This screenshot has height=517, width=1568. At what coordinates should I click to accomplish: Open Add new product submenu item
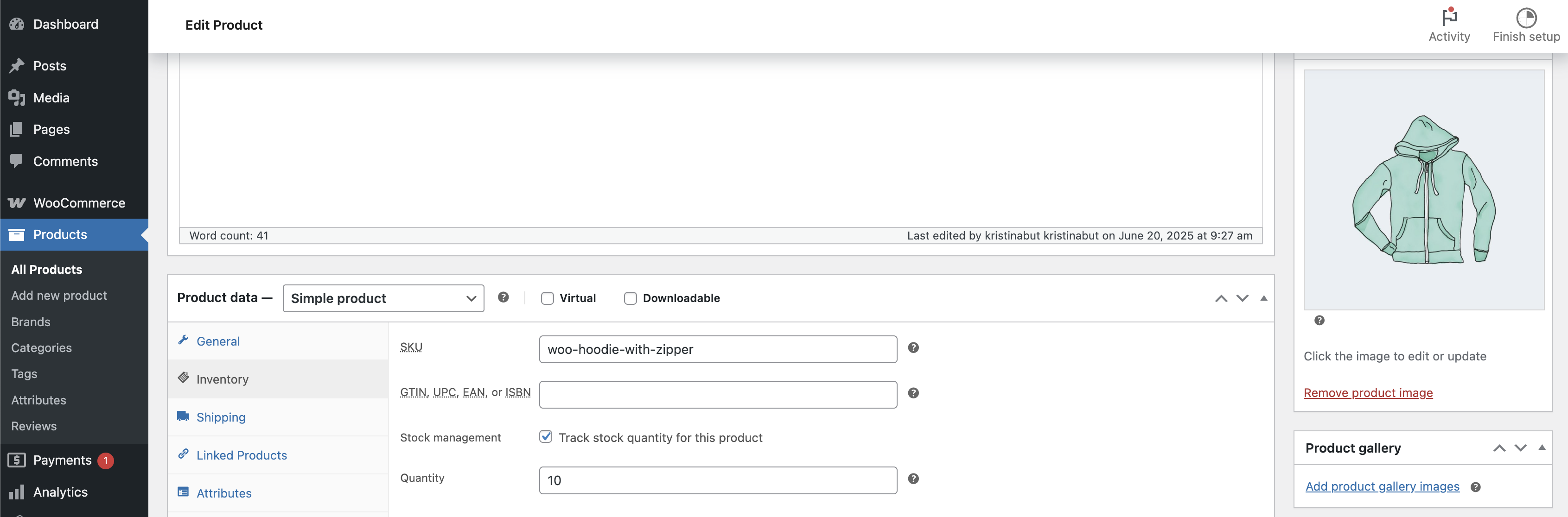[x=59, y=296]
